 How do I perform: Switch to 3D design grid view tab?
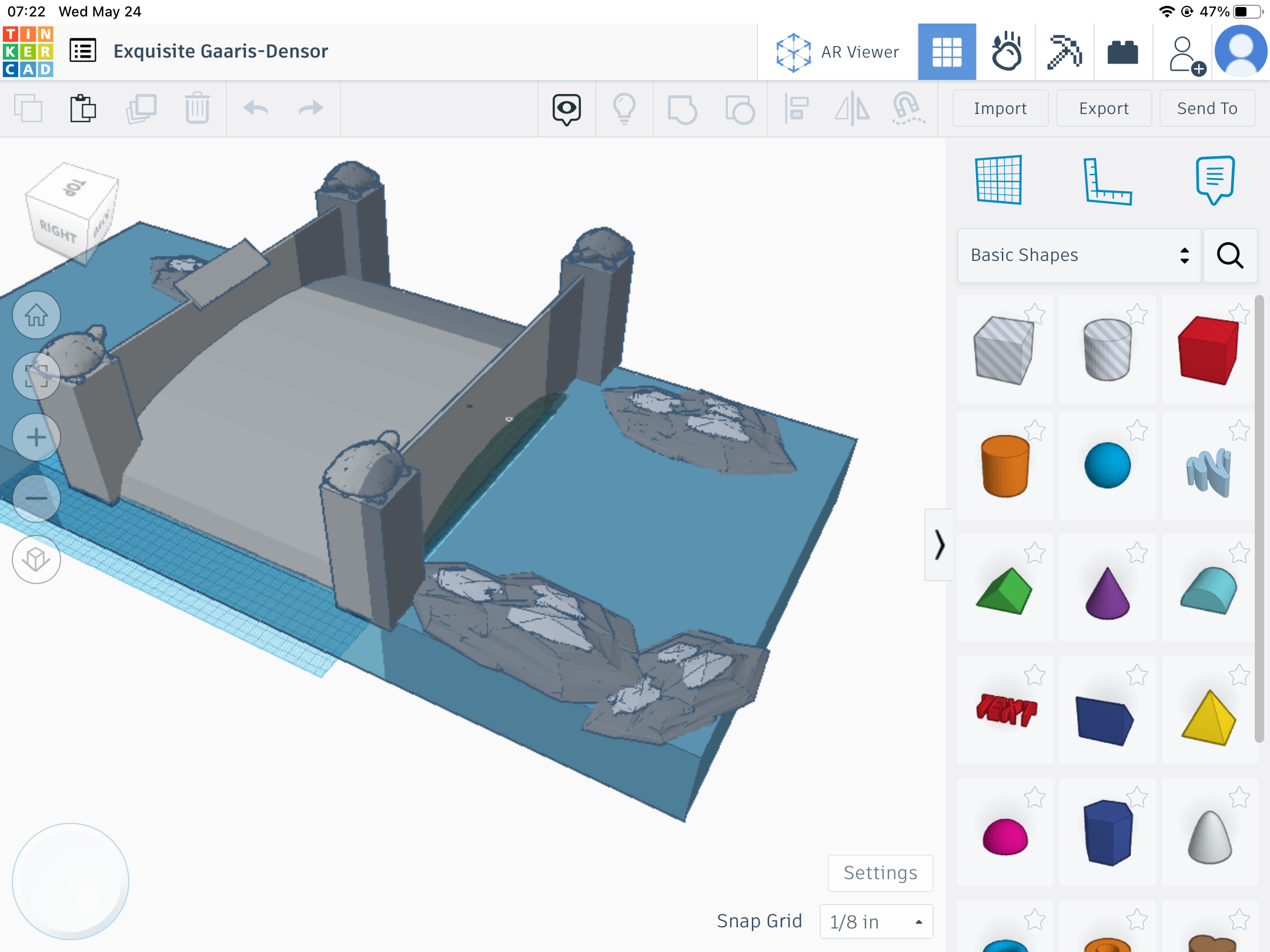[947, 52]
